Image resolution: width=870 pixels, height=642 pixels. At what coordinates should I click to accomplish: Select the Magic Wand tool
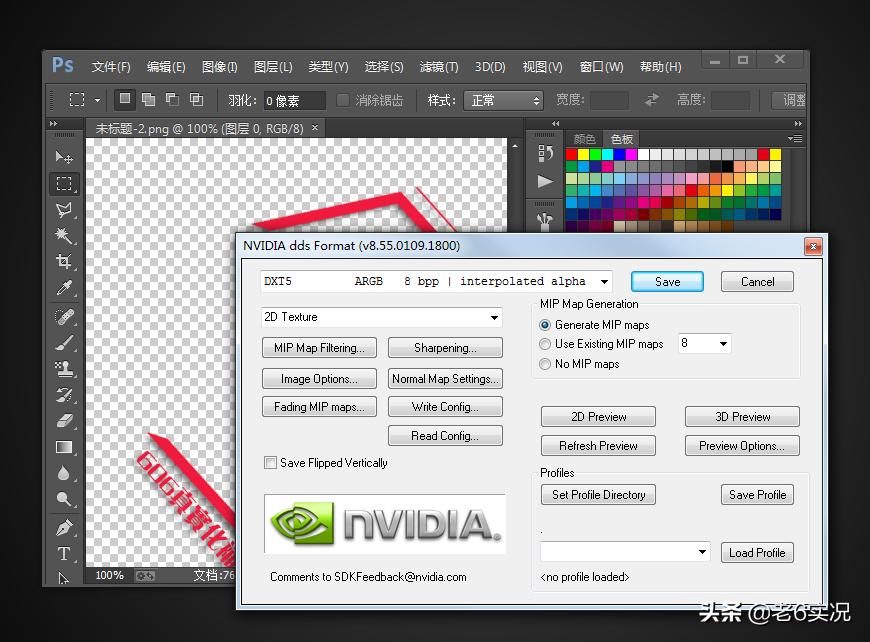64,235
